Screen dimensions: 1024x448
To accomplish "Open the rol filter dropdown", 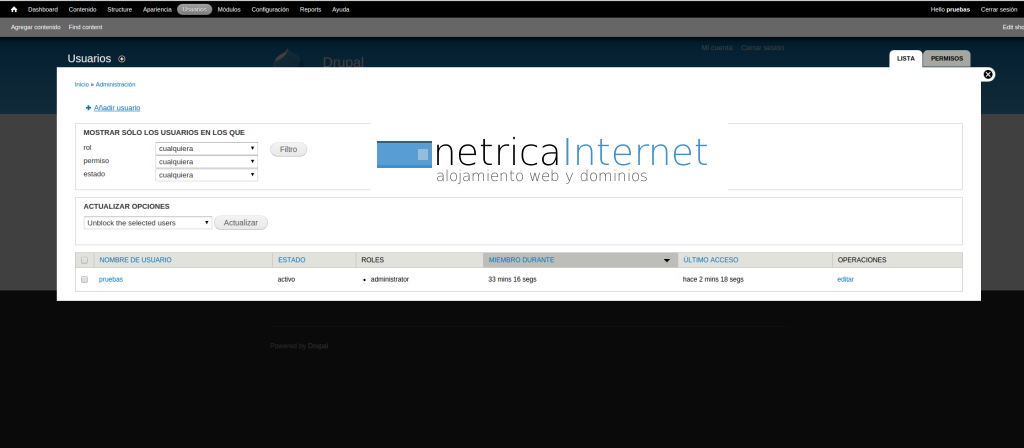I will pos(206,149).
